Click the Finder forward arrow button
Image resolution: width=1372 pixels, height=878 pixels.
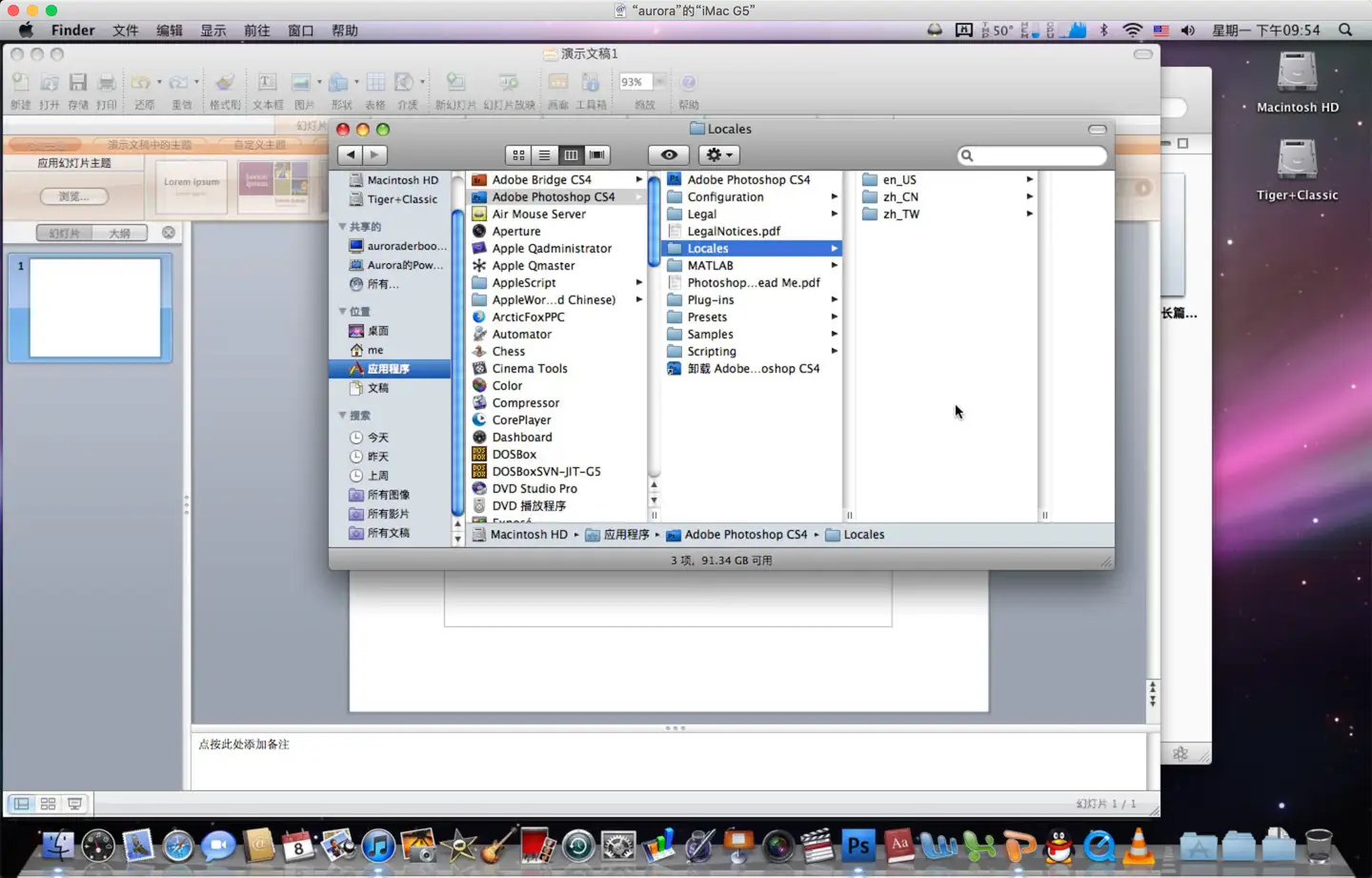click(375, 154)
